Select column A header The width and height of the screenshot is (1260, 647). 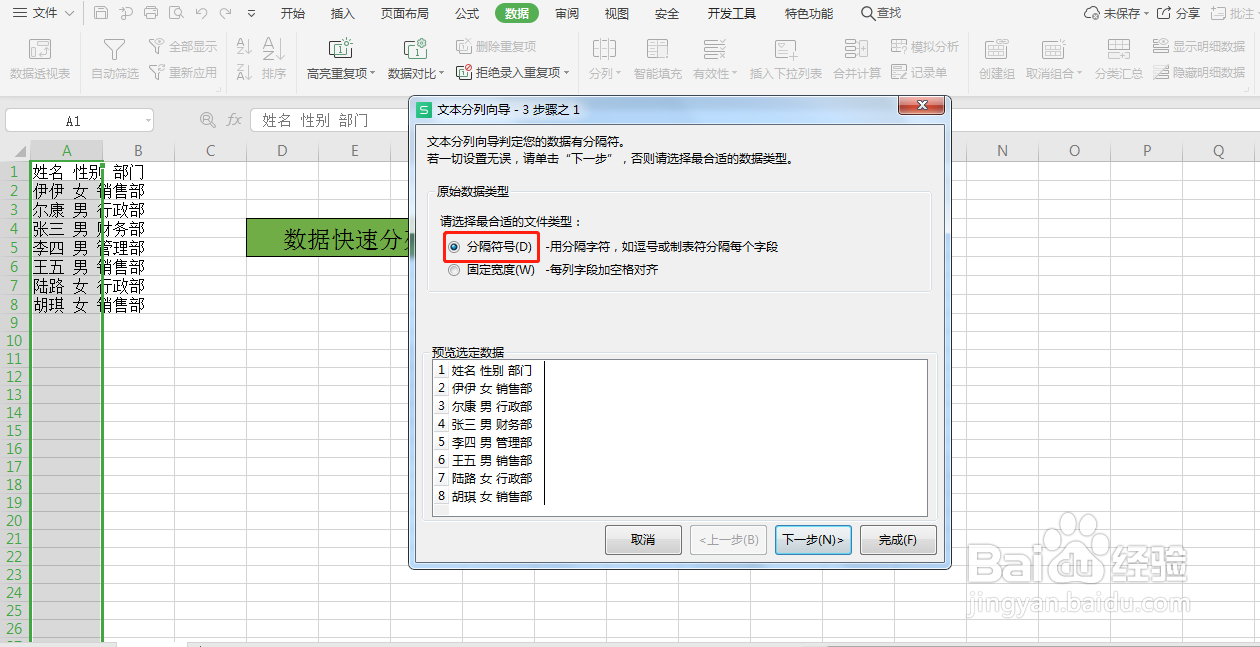coord(67,151)
